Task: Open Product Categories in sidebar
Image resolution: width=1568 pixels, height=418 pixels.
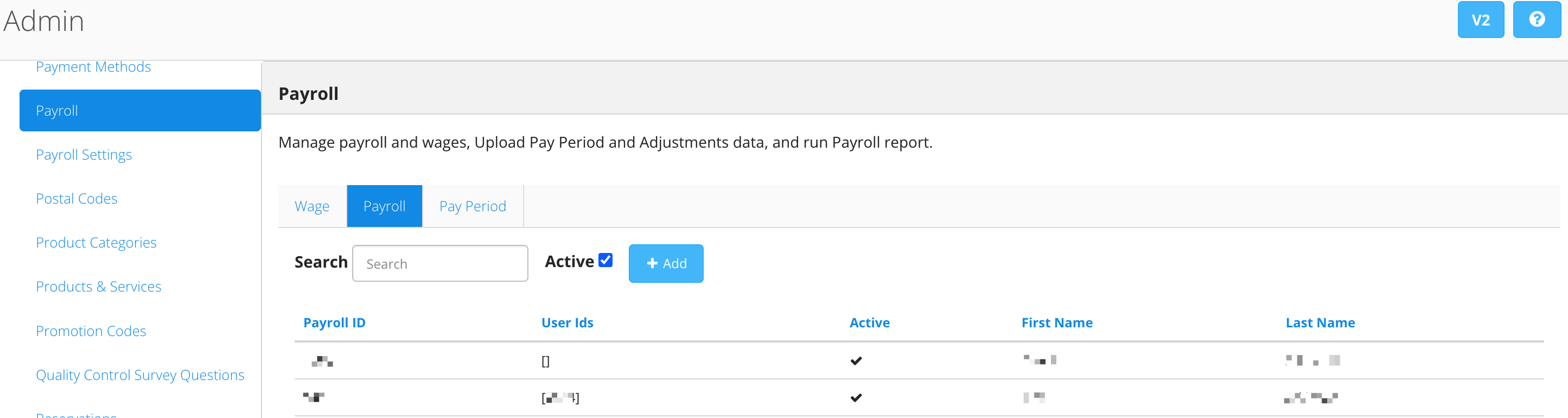Action: point(96,243)
